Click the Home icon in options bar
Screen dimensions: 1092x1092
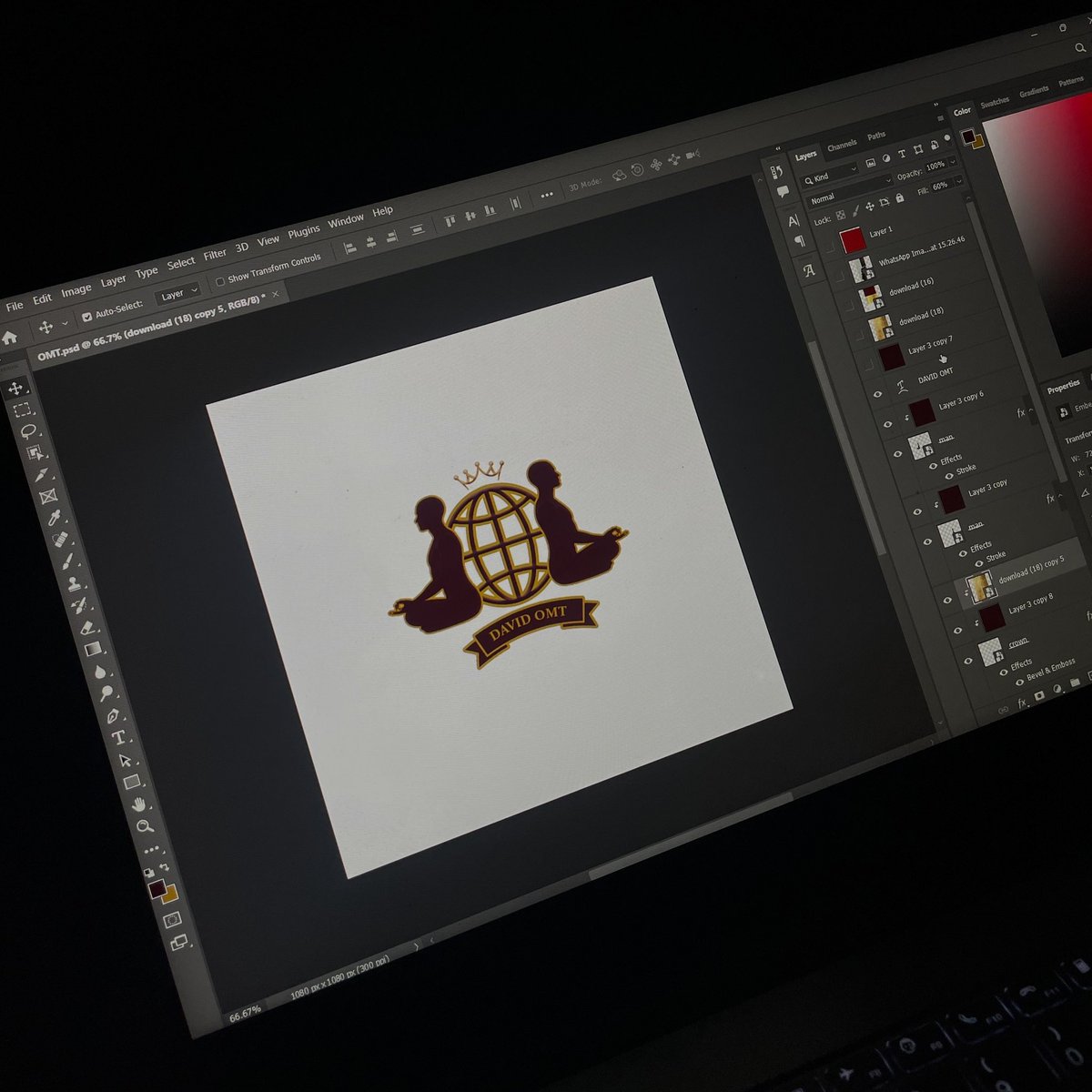click(x=9, y=339)
